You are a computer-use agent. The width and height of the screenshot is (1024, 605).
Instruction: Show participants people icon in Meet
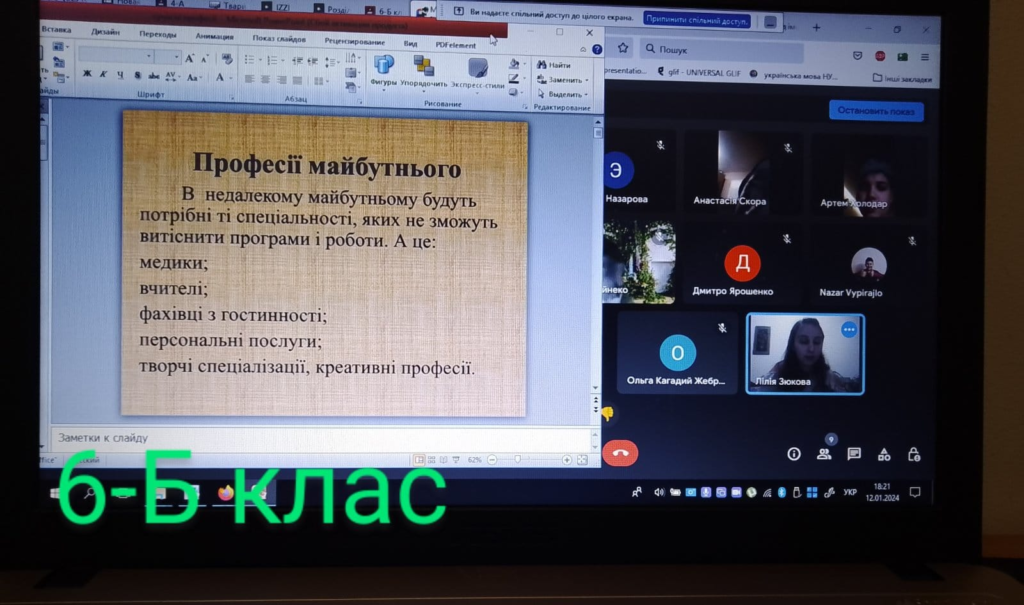pyautogui.click(x=824, y=454)
